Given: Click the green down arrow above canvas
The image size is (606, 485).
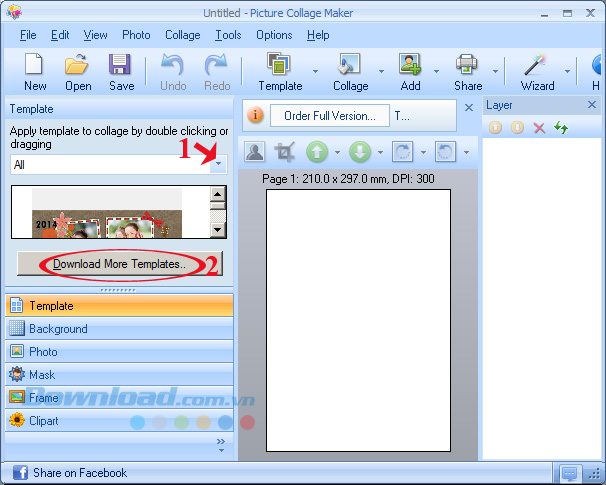Looking at the screenshot, I should pyautogui.click(x=360, y=153).
